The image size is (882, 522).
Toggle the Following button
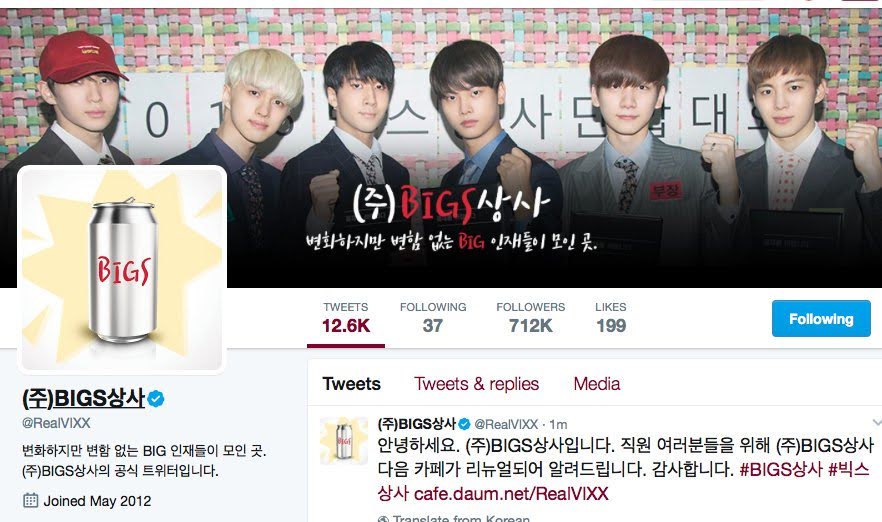[x=821, y=318]
